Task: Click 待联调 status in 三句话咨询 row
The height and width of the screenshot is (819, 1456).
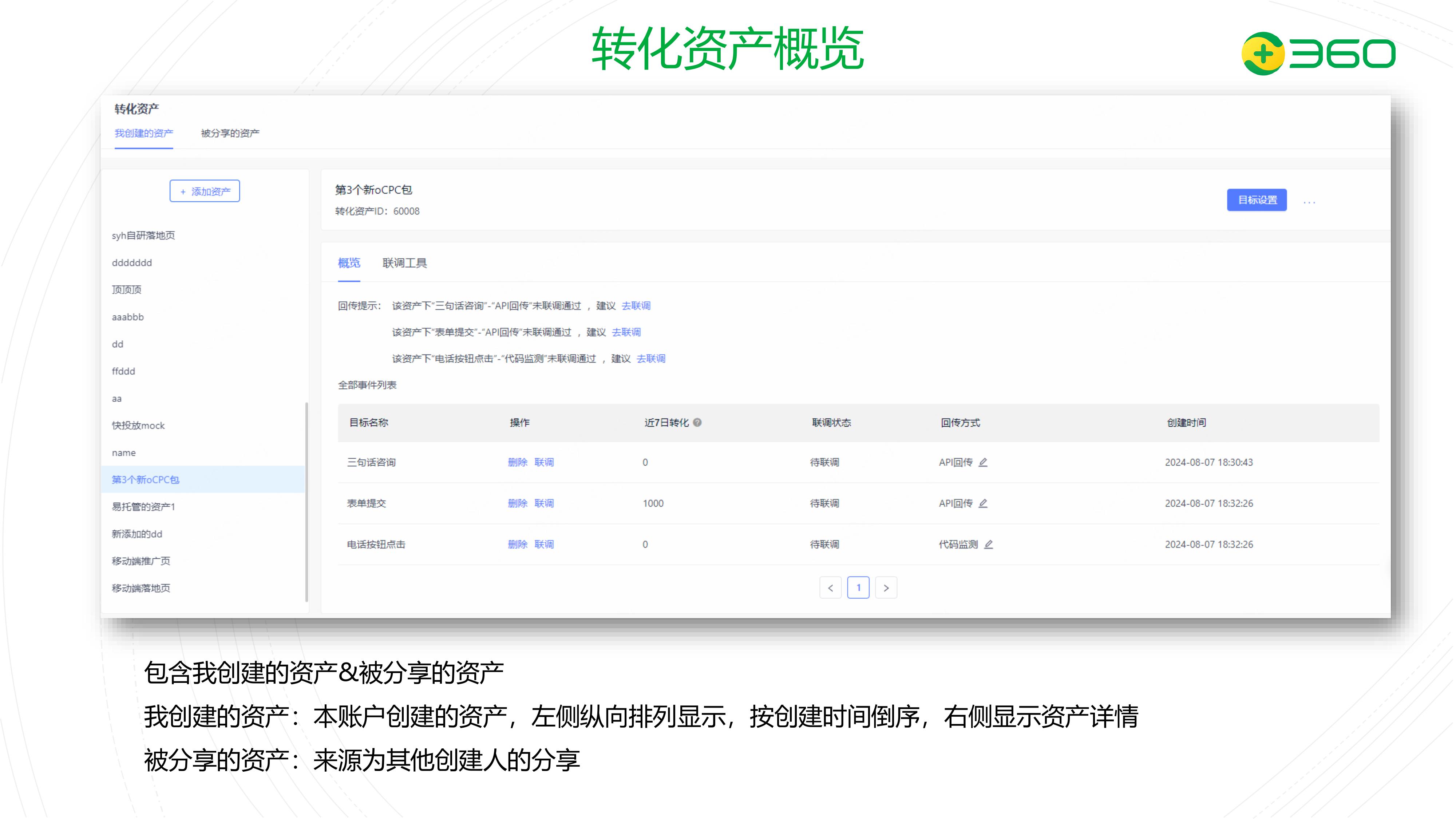Action: [x=825, y=462]
